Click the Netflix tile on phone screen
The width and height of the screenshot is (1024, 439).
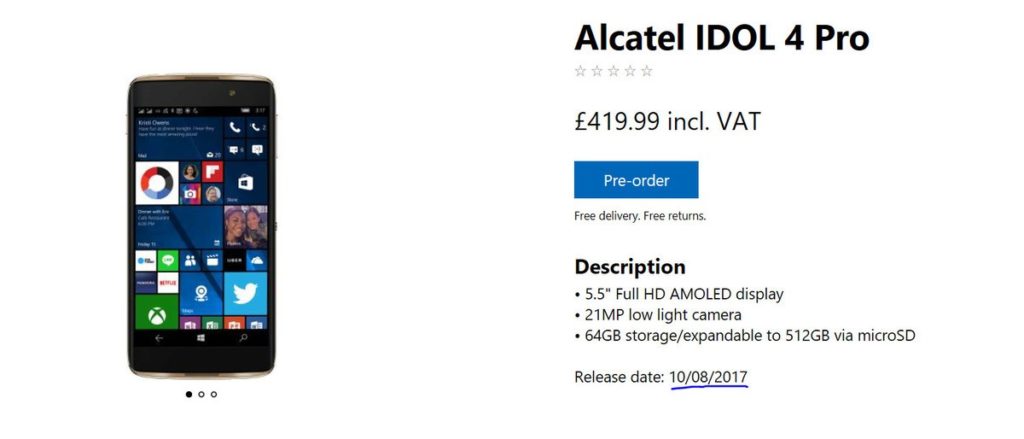(x=168, y=283)
